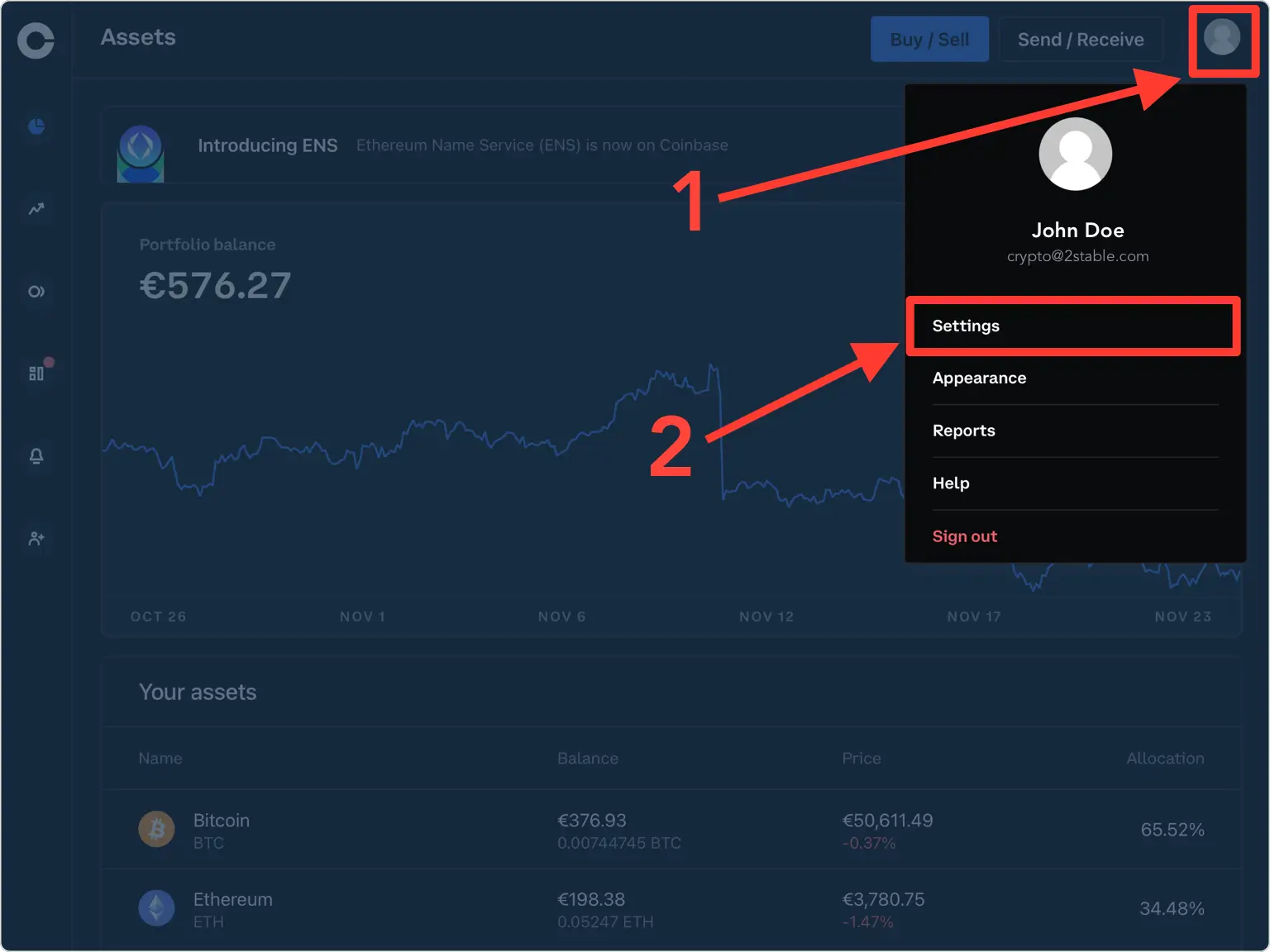Open the Pay sidebar icon
This screenshot has height=952, width=1270.
36,292
